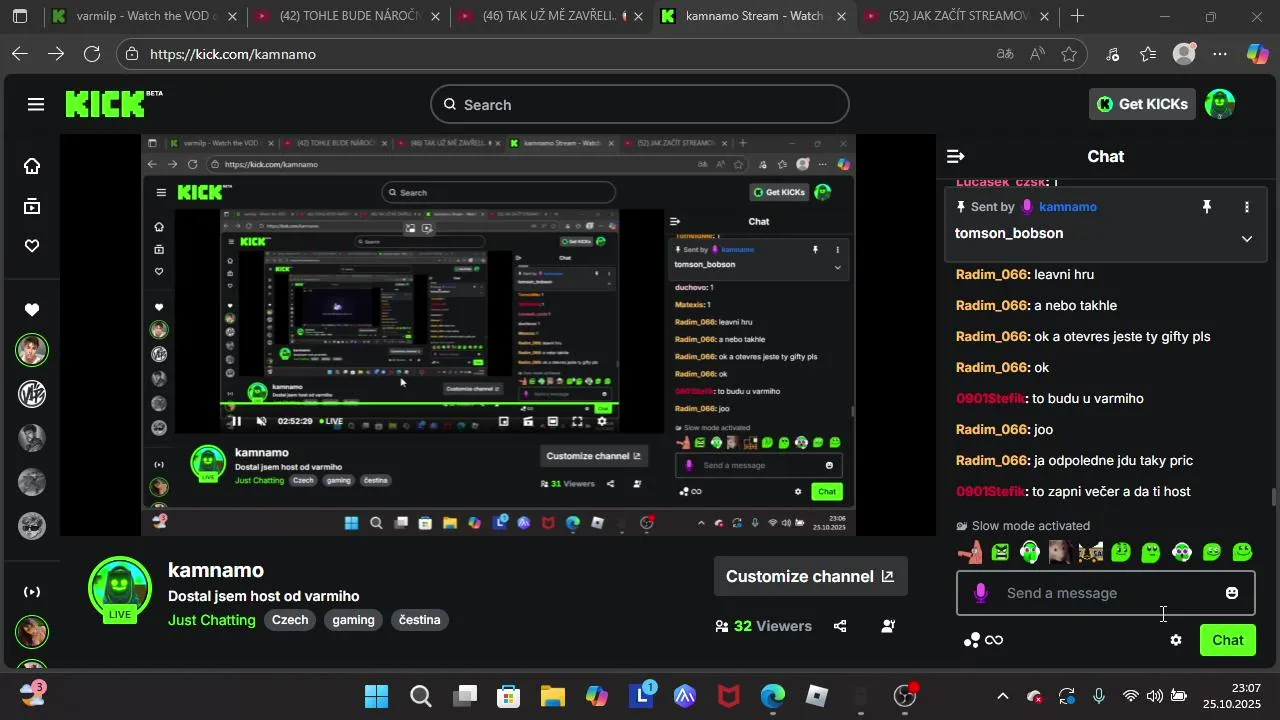Click Radim_066 username on 'leavni hru'
Image resolution: width=1280 pixels, height=720 pixels.
point(992,274)
